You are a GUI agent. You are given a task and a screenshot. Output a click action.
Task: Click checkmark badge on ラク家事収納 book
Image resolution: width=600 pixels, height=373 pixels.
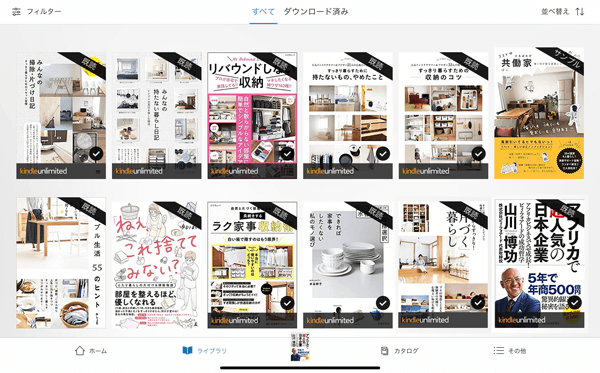(x=287, y=303)
